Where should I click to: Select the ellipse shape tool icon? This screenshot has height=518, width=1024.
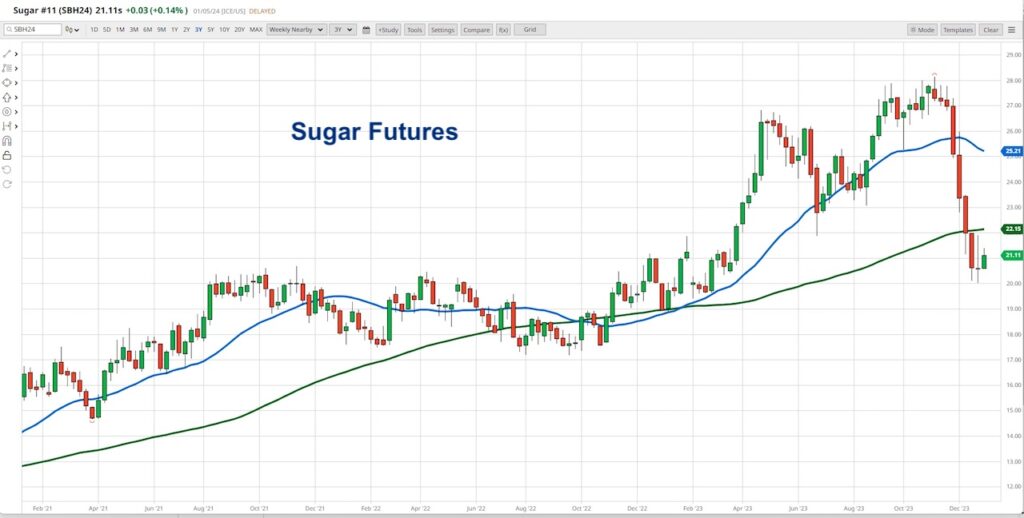click(7, 82)
